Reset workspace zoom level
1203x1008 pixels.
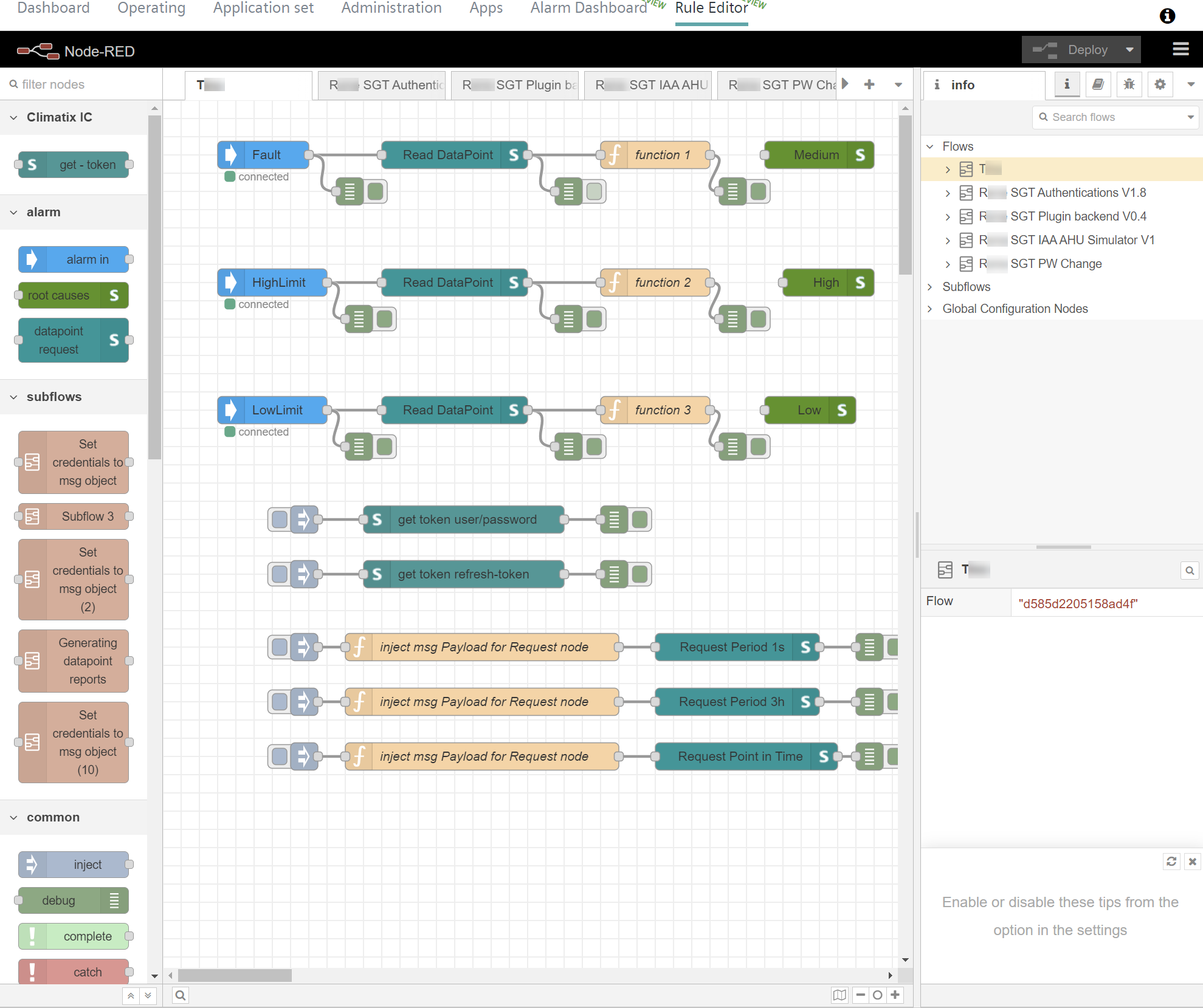[x=877, y=995]
